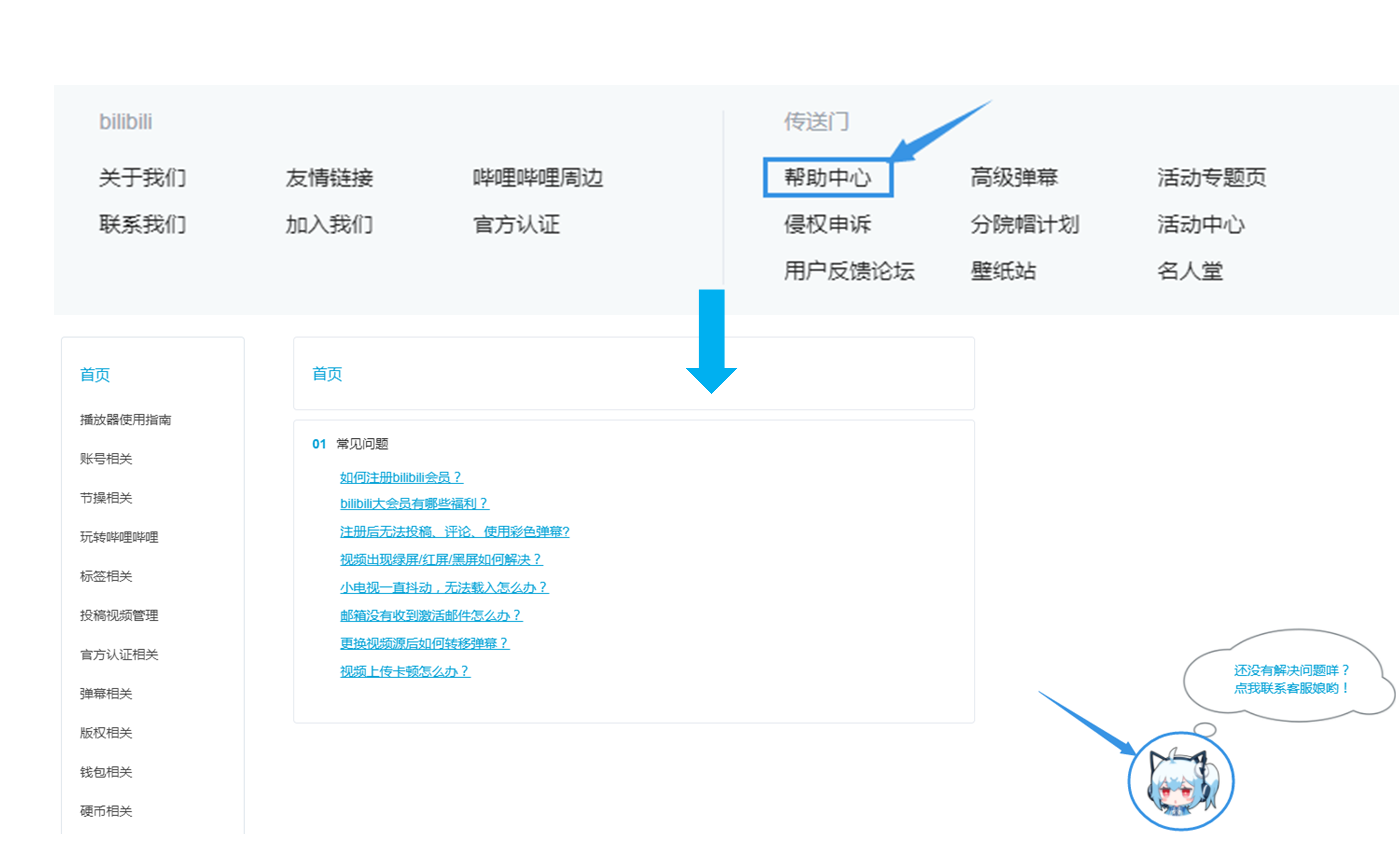The image size is (1400, 842).
Task: Open 邮箱没有收到激活邮件怎么办？ question
Action: point(431,615)
